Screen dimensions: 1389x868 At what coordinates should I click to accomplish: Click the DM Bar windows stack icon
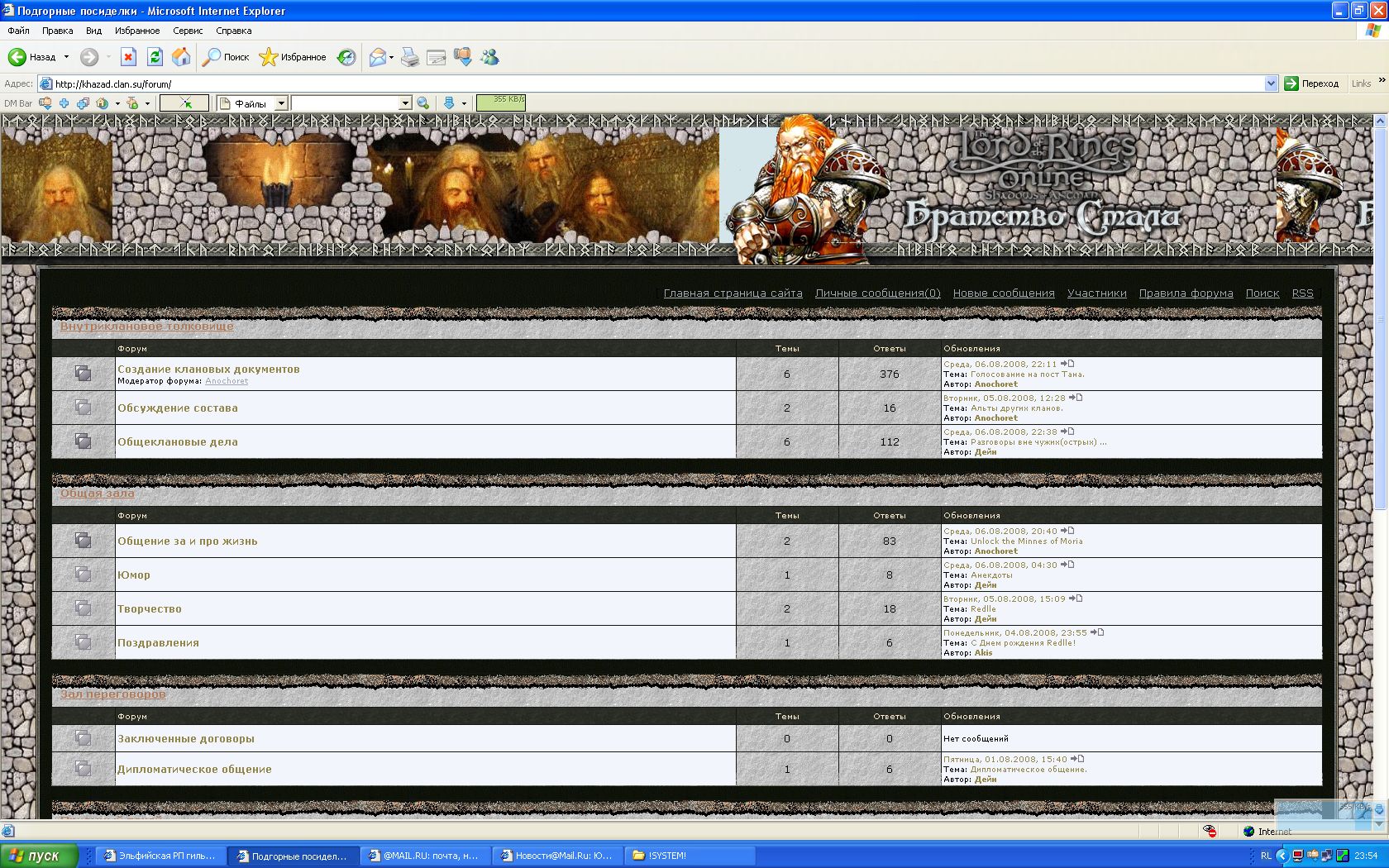83,103
